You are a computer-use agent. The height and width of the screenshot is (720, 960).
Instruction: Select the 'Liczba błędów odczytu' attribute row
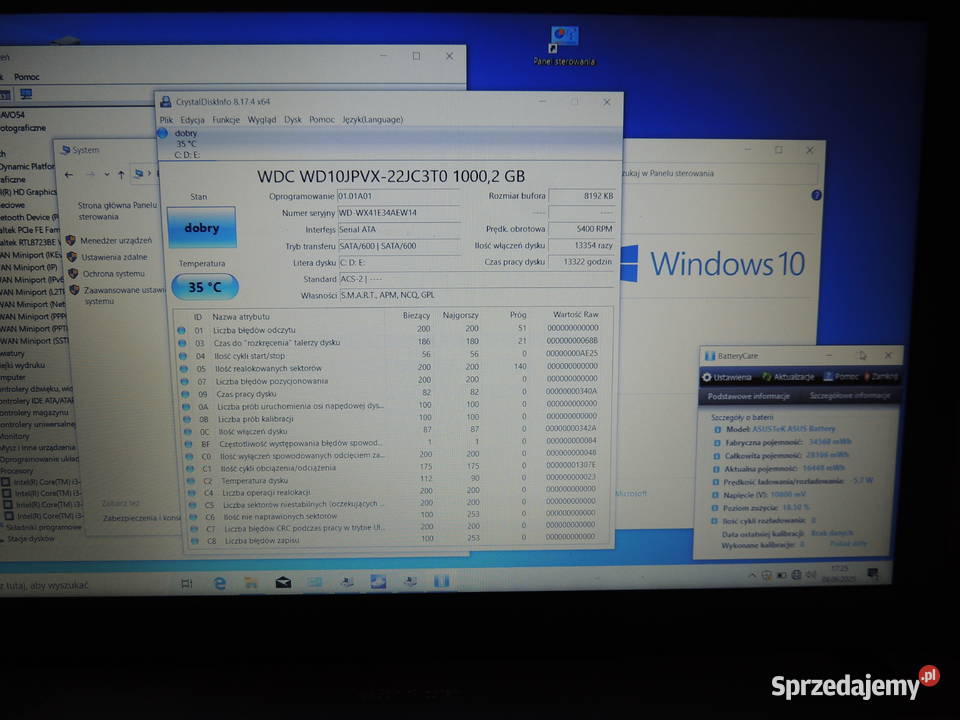point(392,329)
